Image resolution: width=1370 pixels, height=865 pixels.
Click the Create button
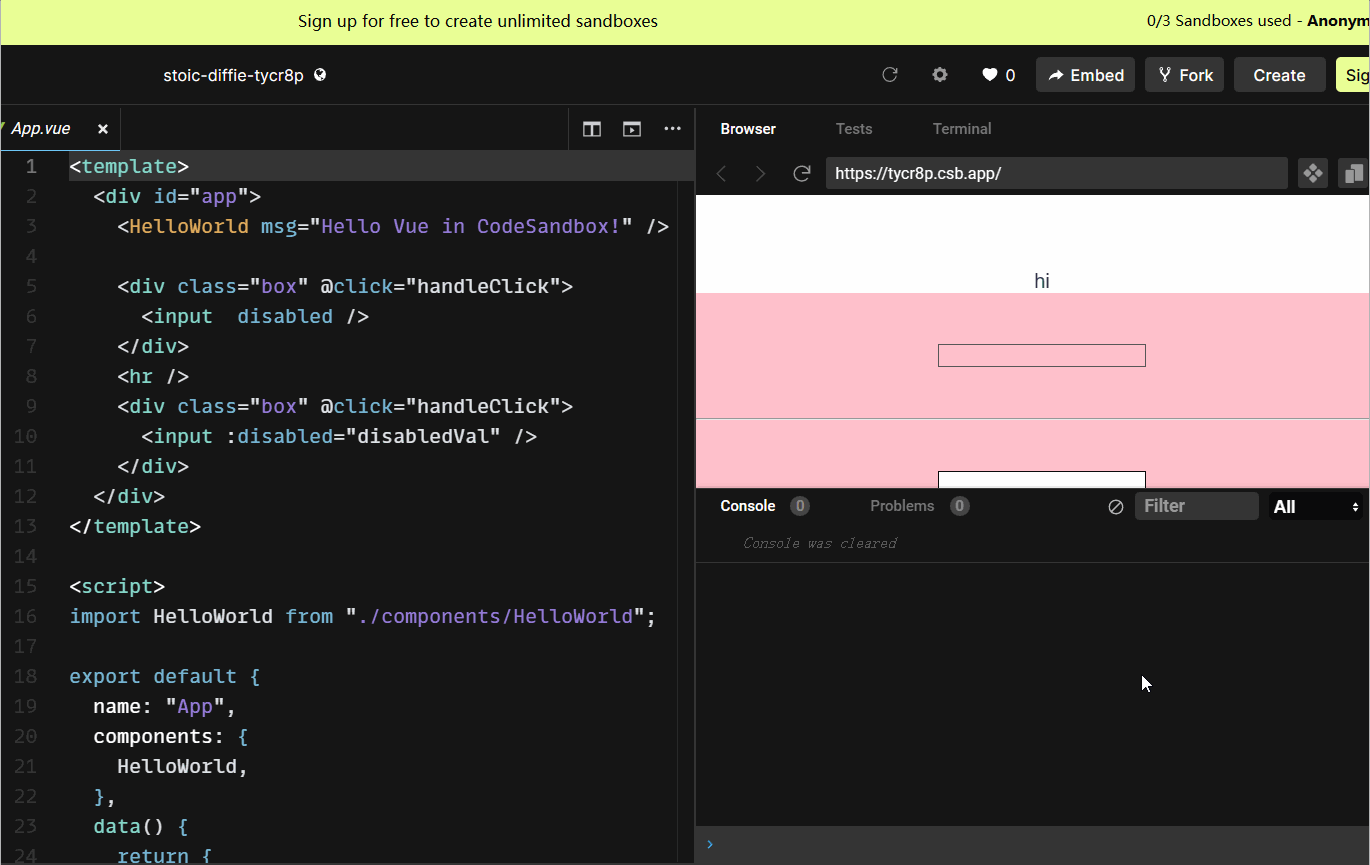tap(1279, 75)
